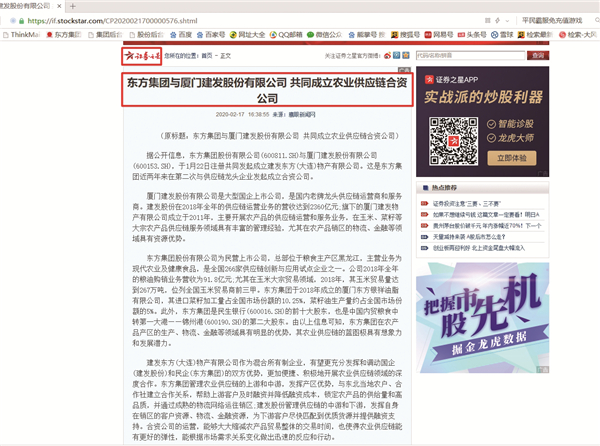Click the 证券之星APP logo in the ad
Image resolution: width=600 pixels, height=446 pixels.
[429, 80]
